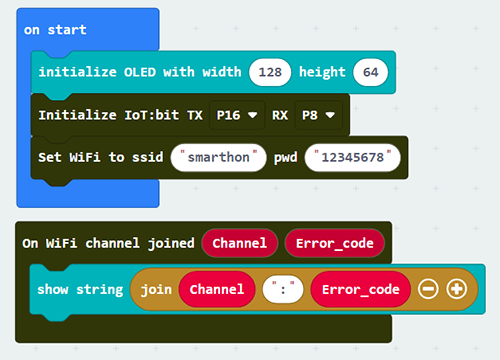Viewport: 500px width, 360px height.
Task: Click the Channel variable inside join
Action: 217,289
